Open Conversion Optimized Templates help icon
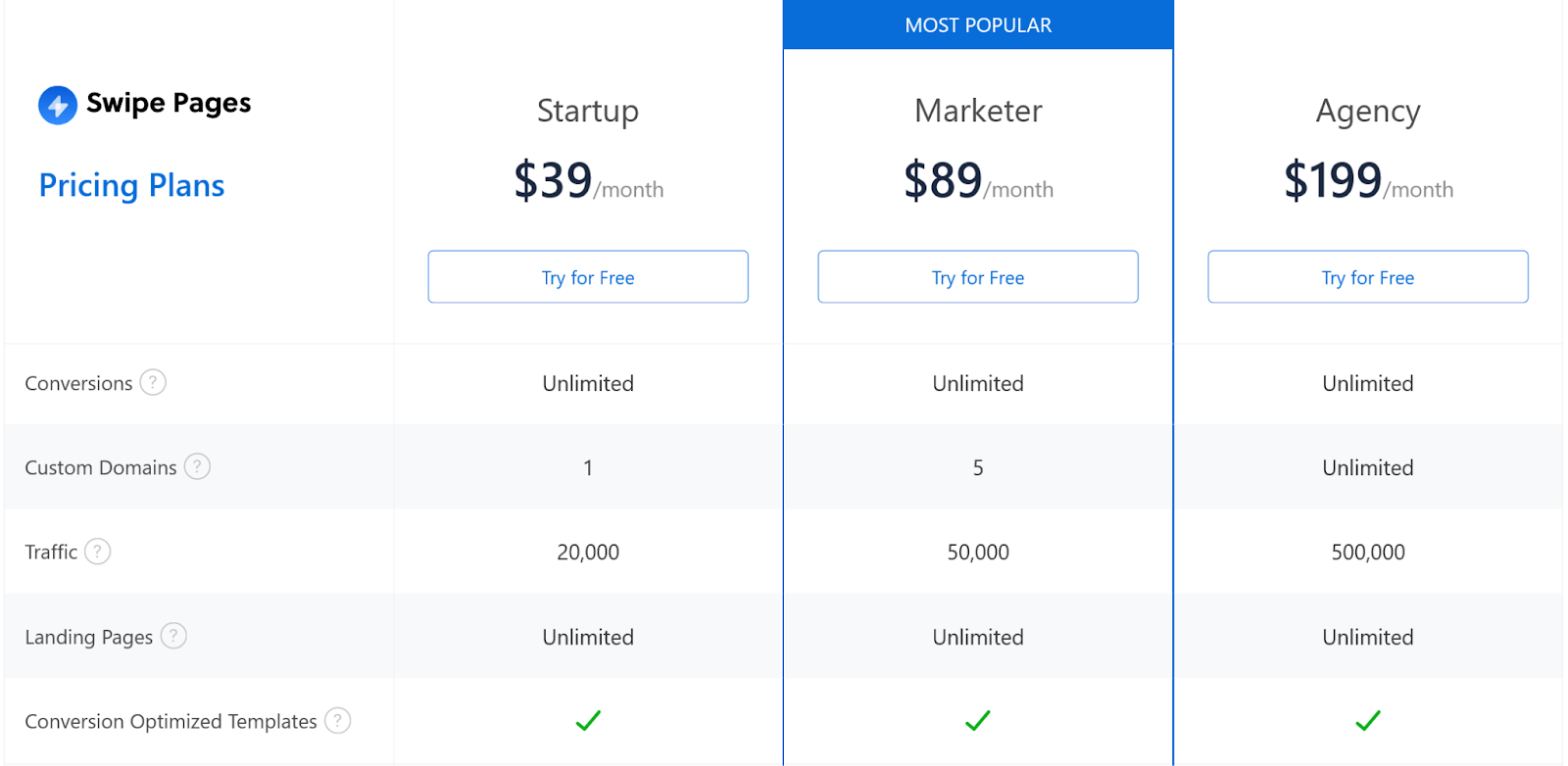1568x766 pixels. [x=337, y=721]
